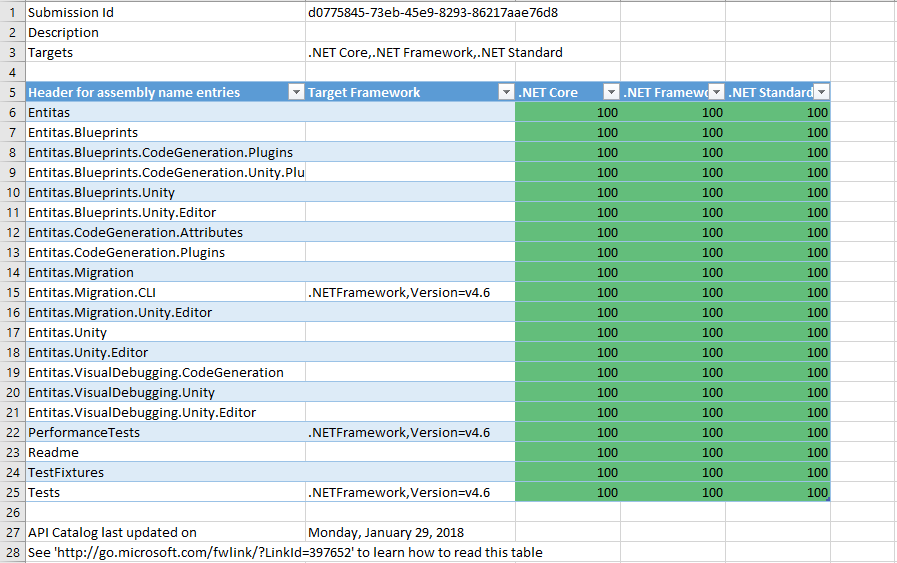Select Entitas.Blueprints.CodeGeneration.Unity.Plu cell
The height and width of the screenshot is (563, 897).
165,173
